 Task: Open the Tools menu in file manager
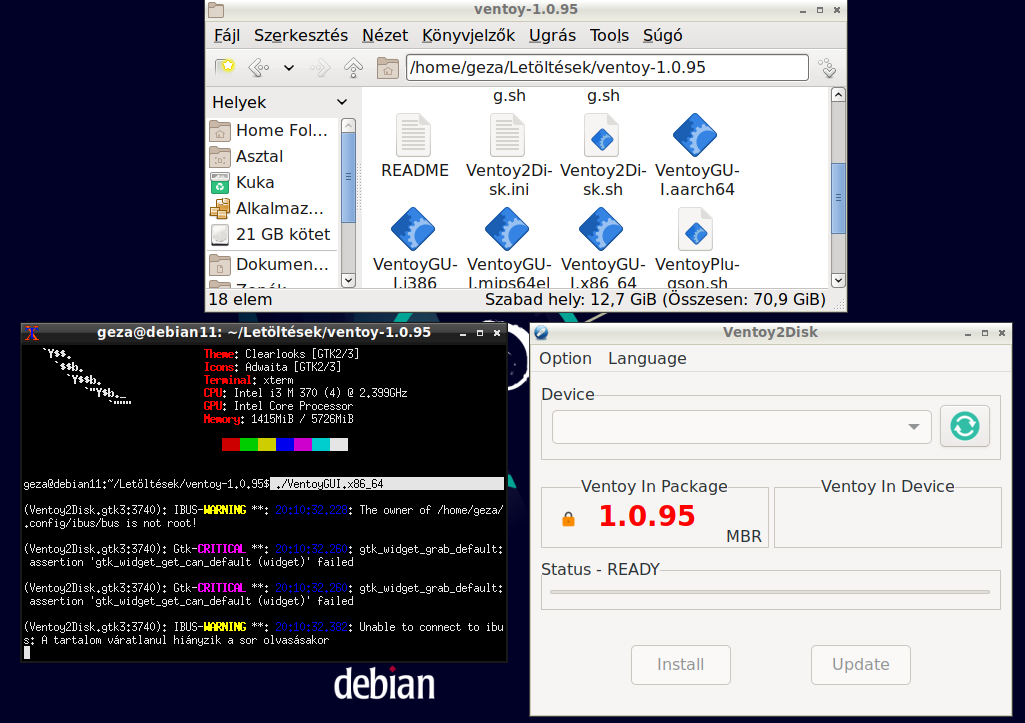tap(609, 35)
